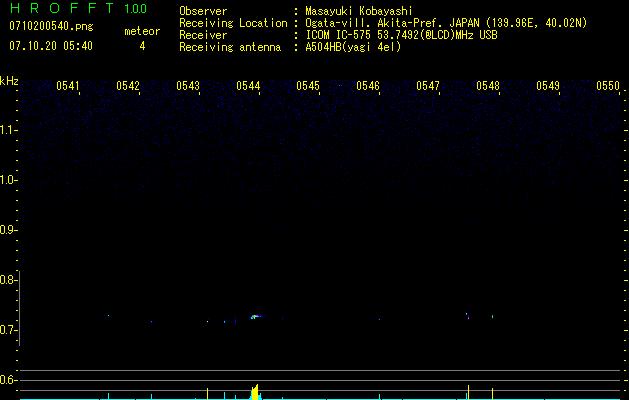Click frequency axis label 1.0
The image size is (629, 400).
(x=7, y=180)
